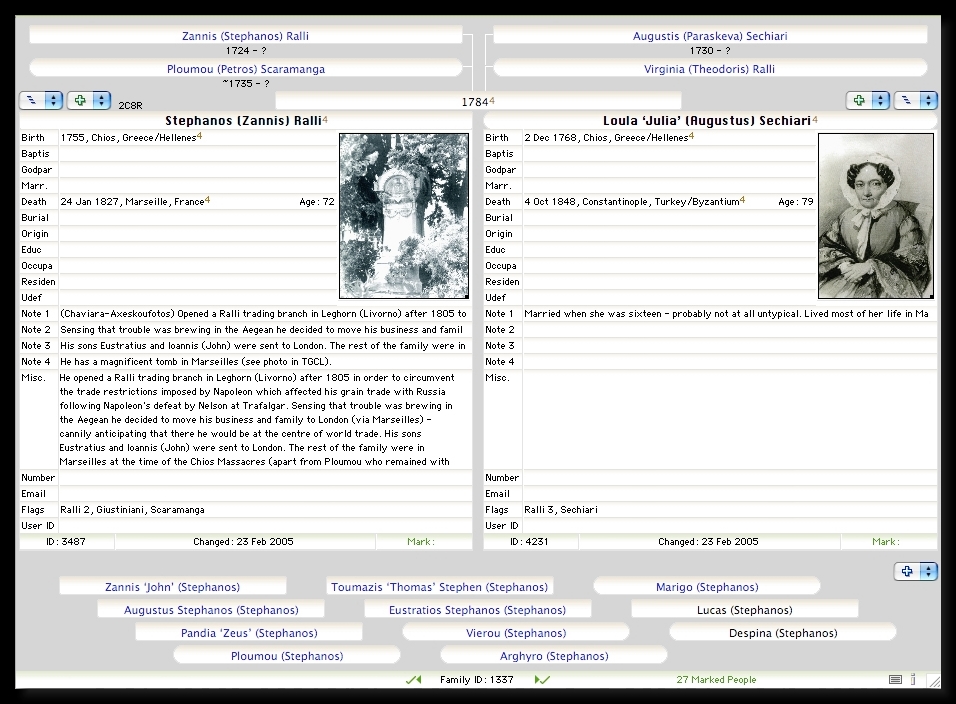This screenshot has height=704, width=956.
Task: Go to father Zannis (Stephanos) Ralli
Action: click(x=245, y=36)
